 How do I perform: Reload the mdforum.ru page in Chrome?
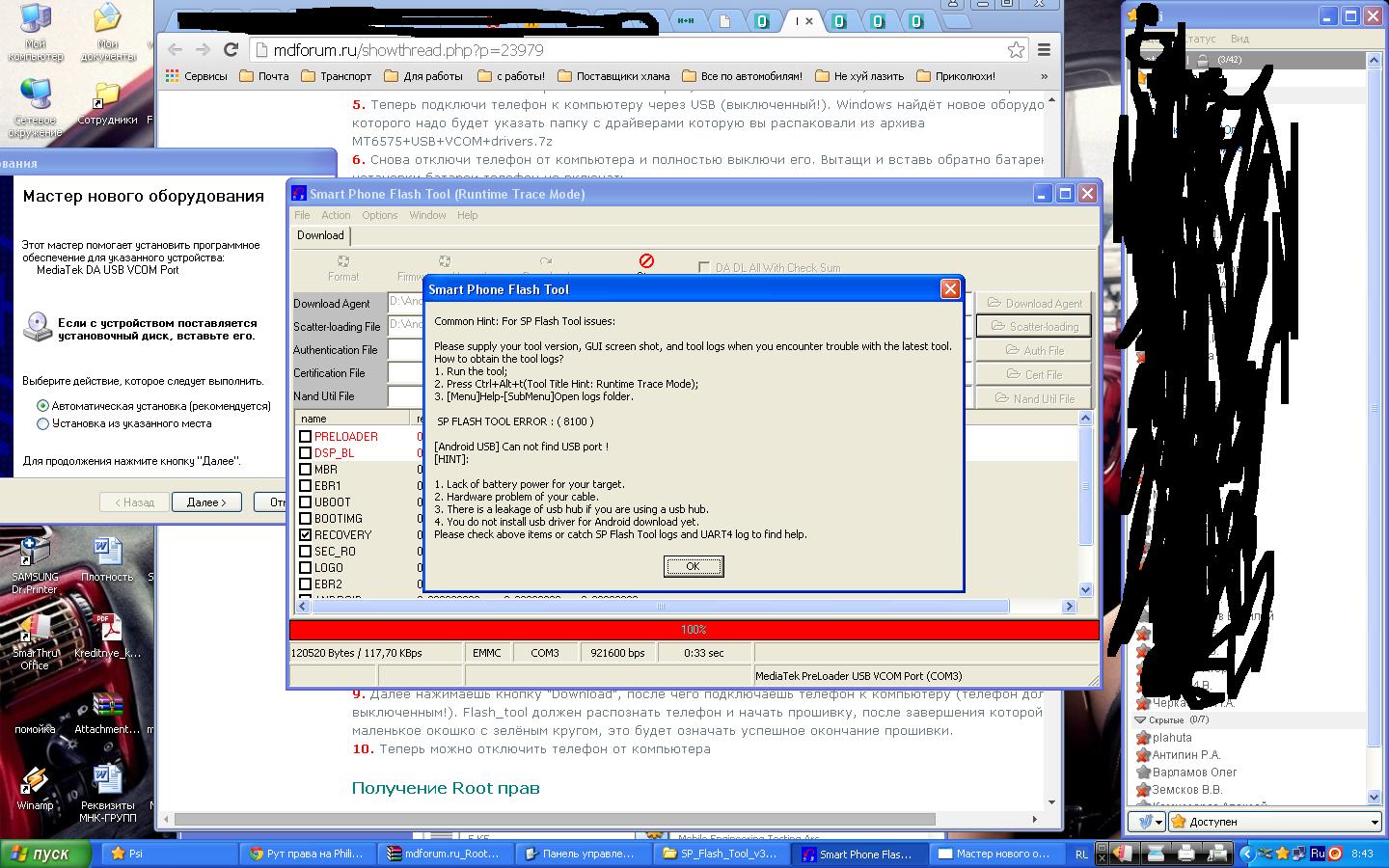(x=231, y=49)
